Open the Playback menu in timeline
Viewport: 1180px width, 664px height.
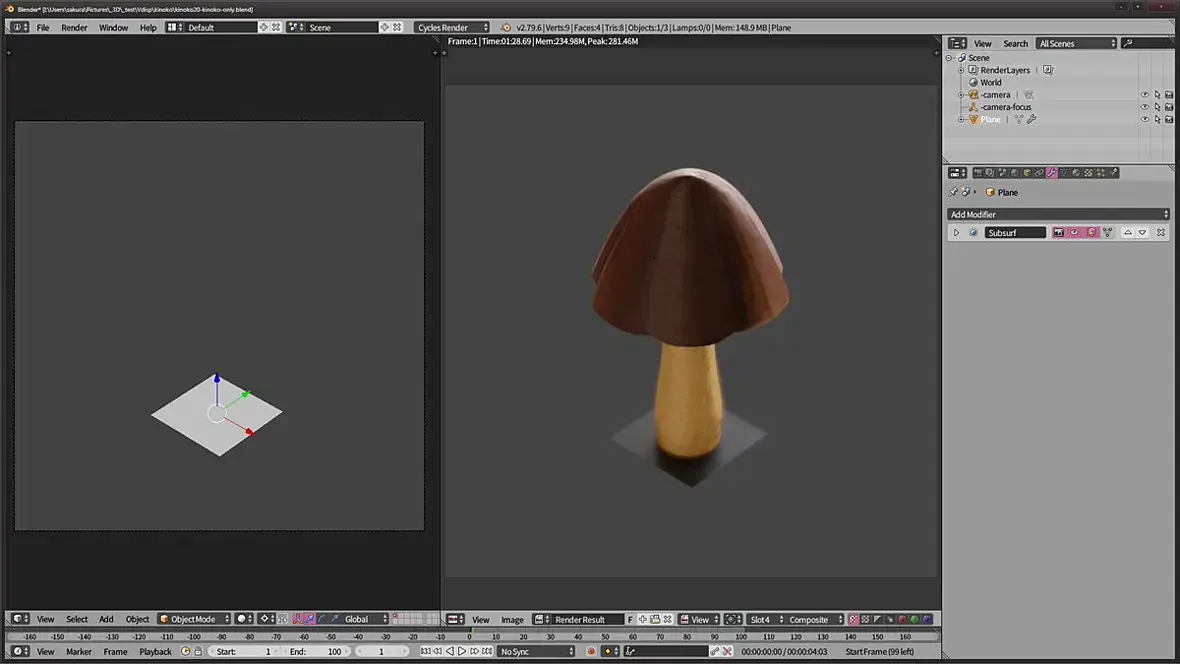(x=155, y=651)
